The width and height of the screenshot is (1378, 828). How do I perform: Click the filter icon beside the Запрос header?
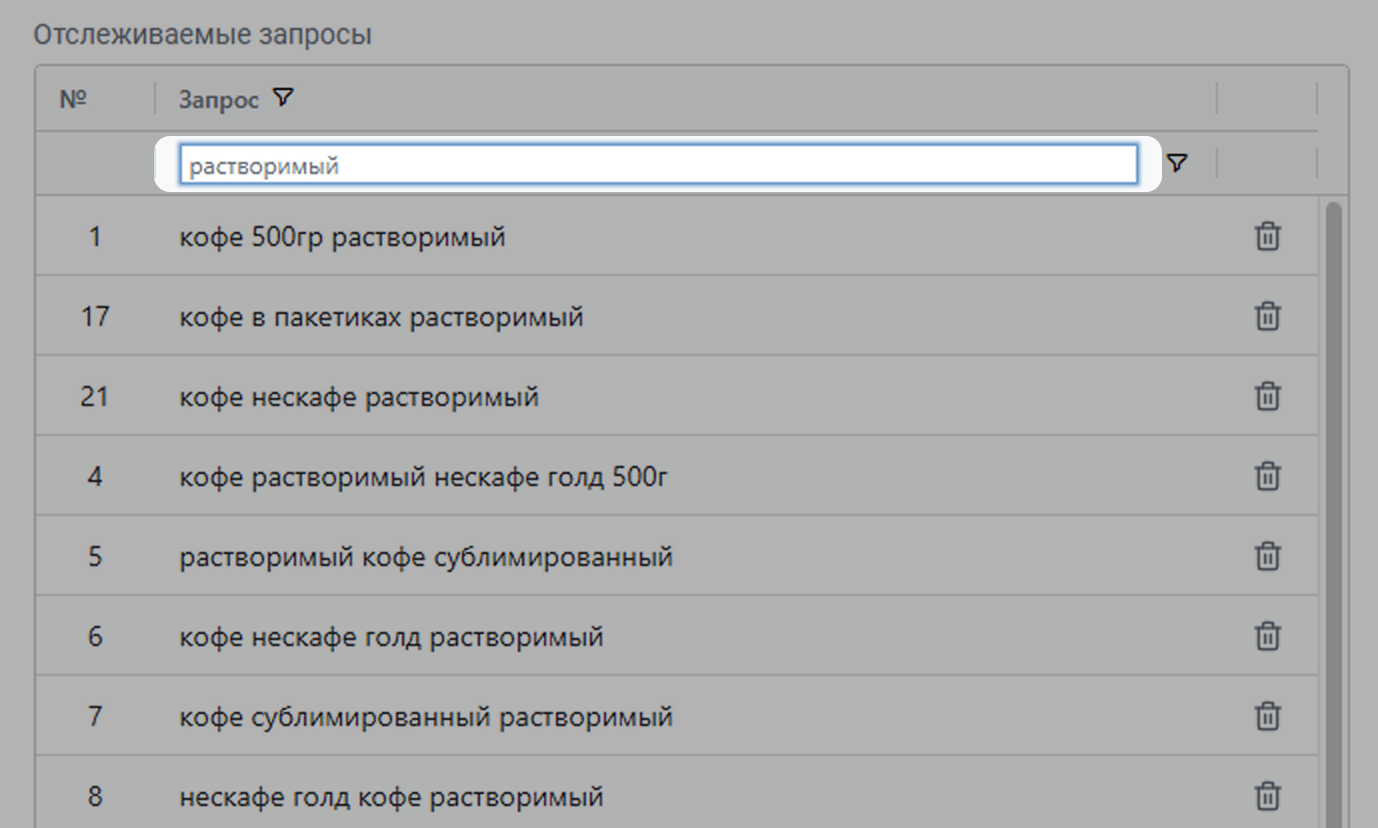284,98
